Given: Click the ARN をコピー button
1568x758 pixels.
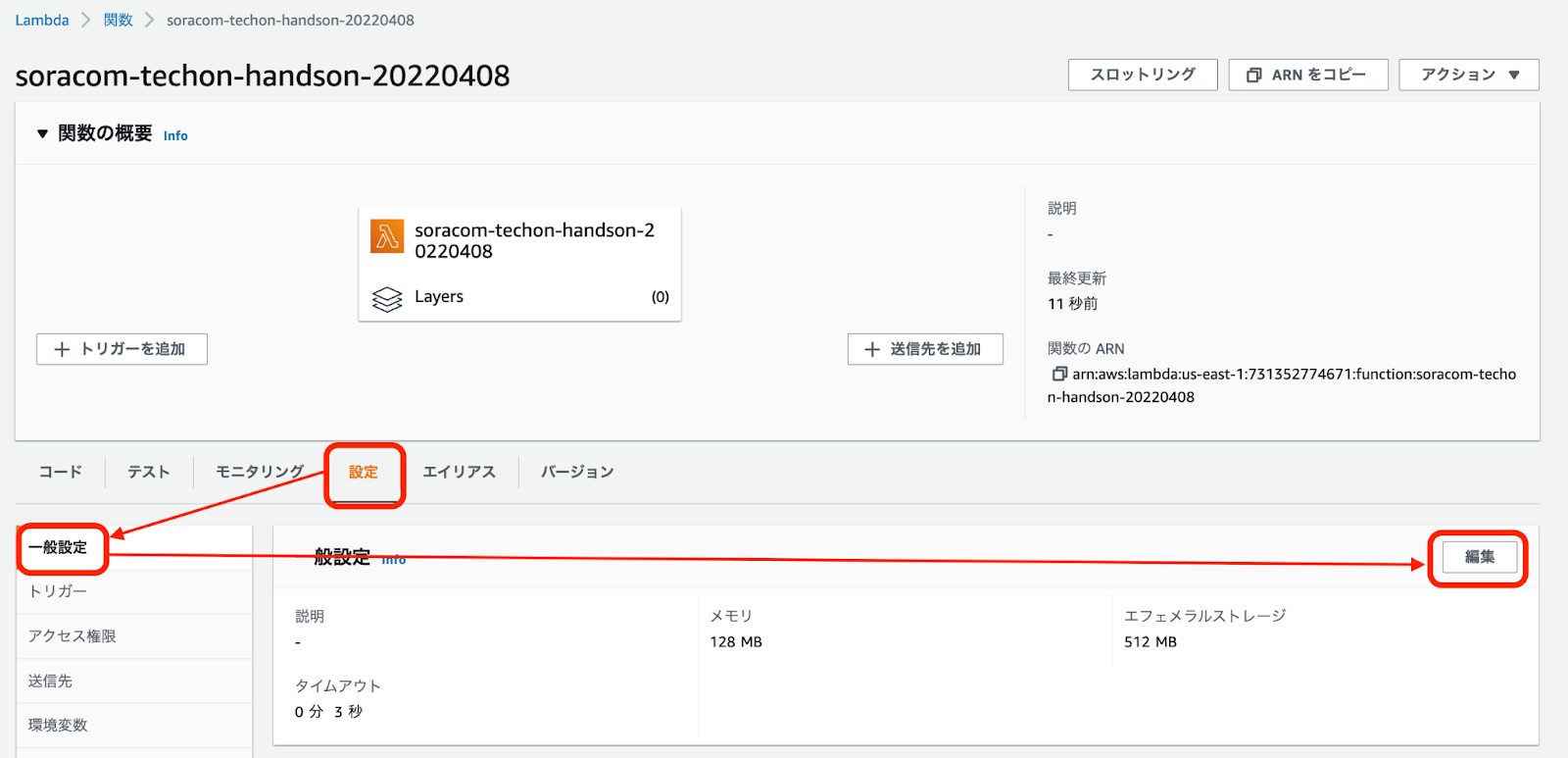Looking at the screenshot, I should (x=1308, y=75).
